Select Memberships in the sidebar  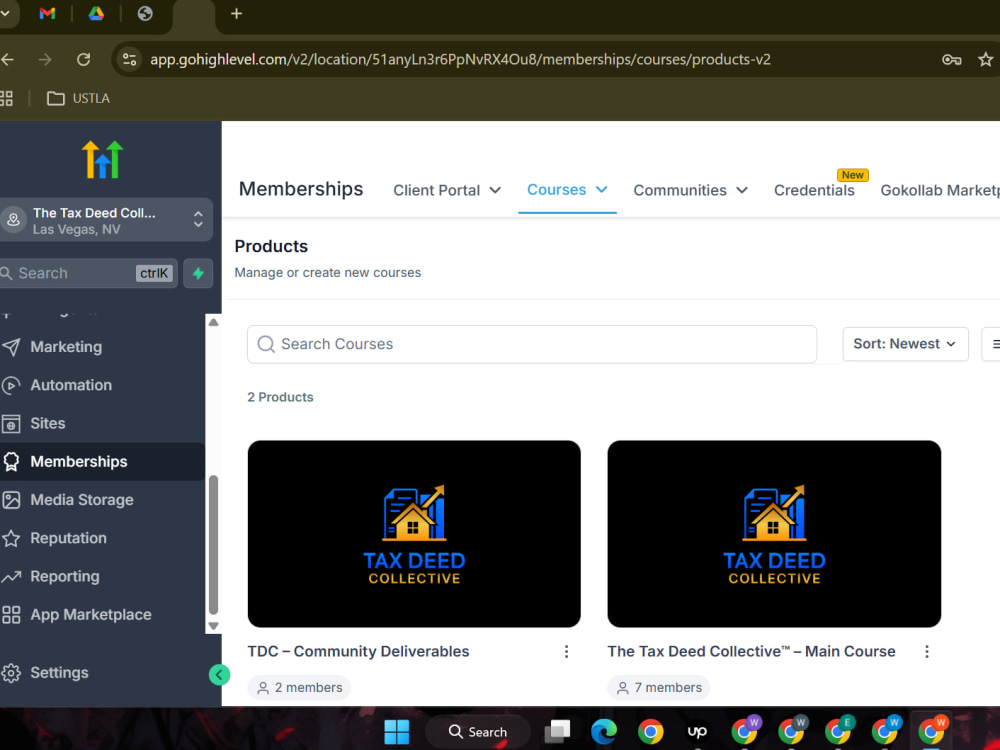[x=102, y=462]
